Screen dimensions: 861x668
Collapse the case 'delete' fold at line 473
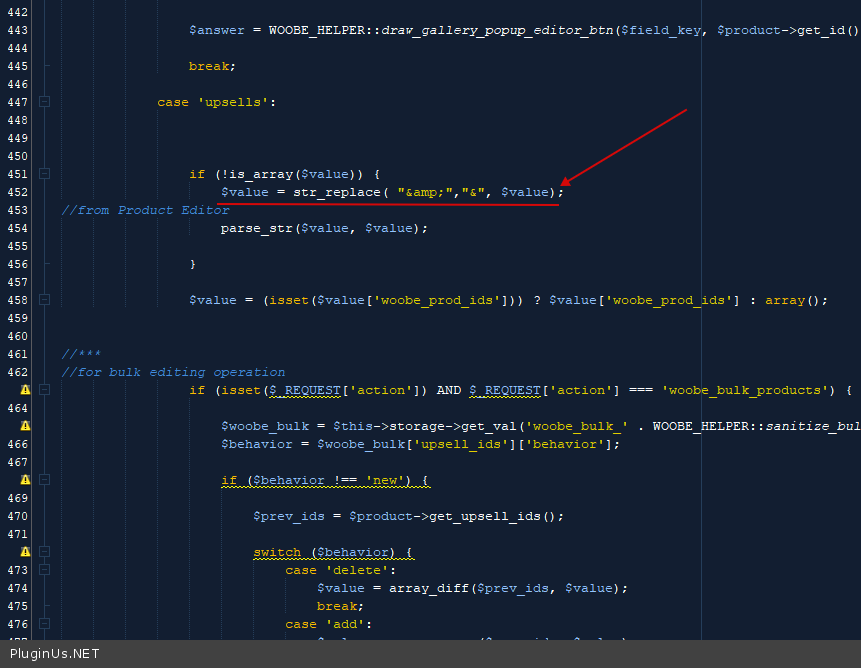(x=44, y=570)
